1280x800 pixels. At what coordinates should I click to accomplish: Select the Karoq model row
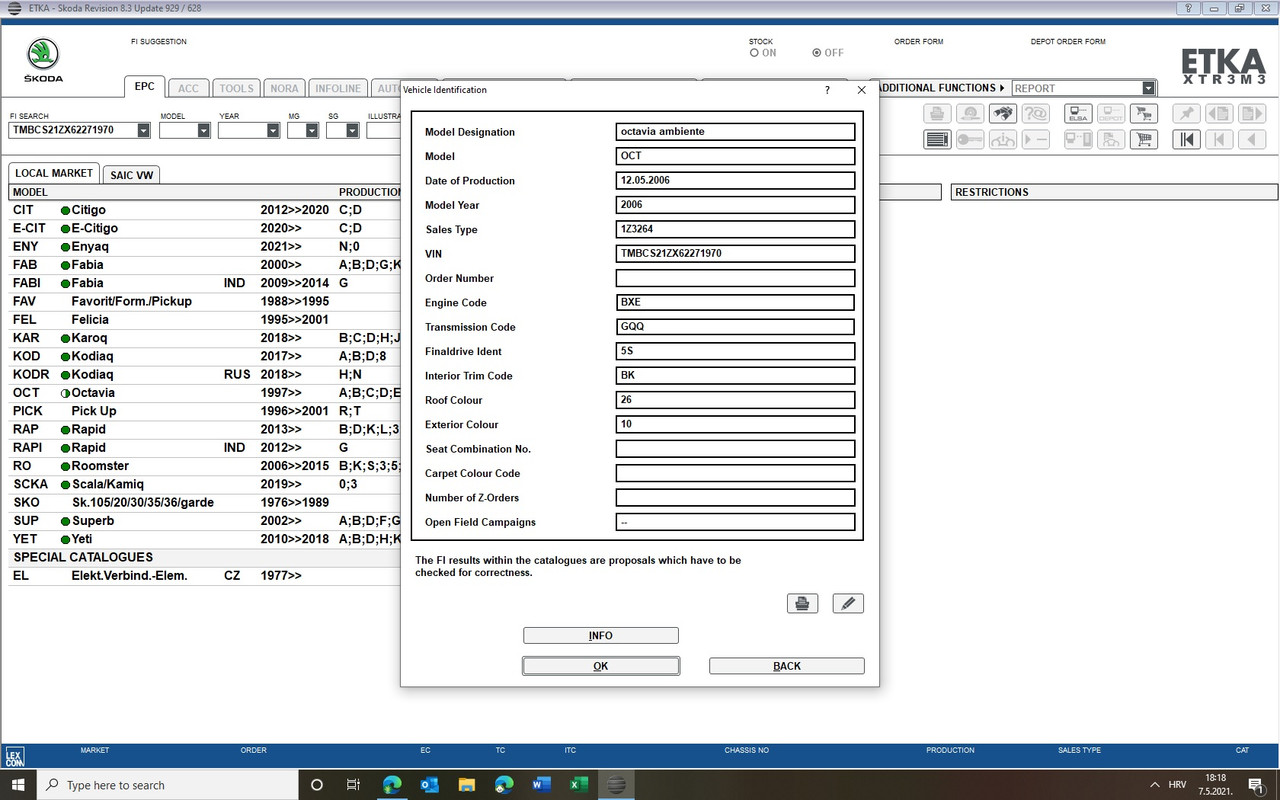204,338
